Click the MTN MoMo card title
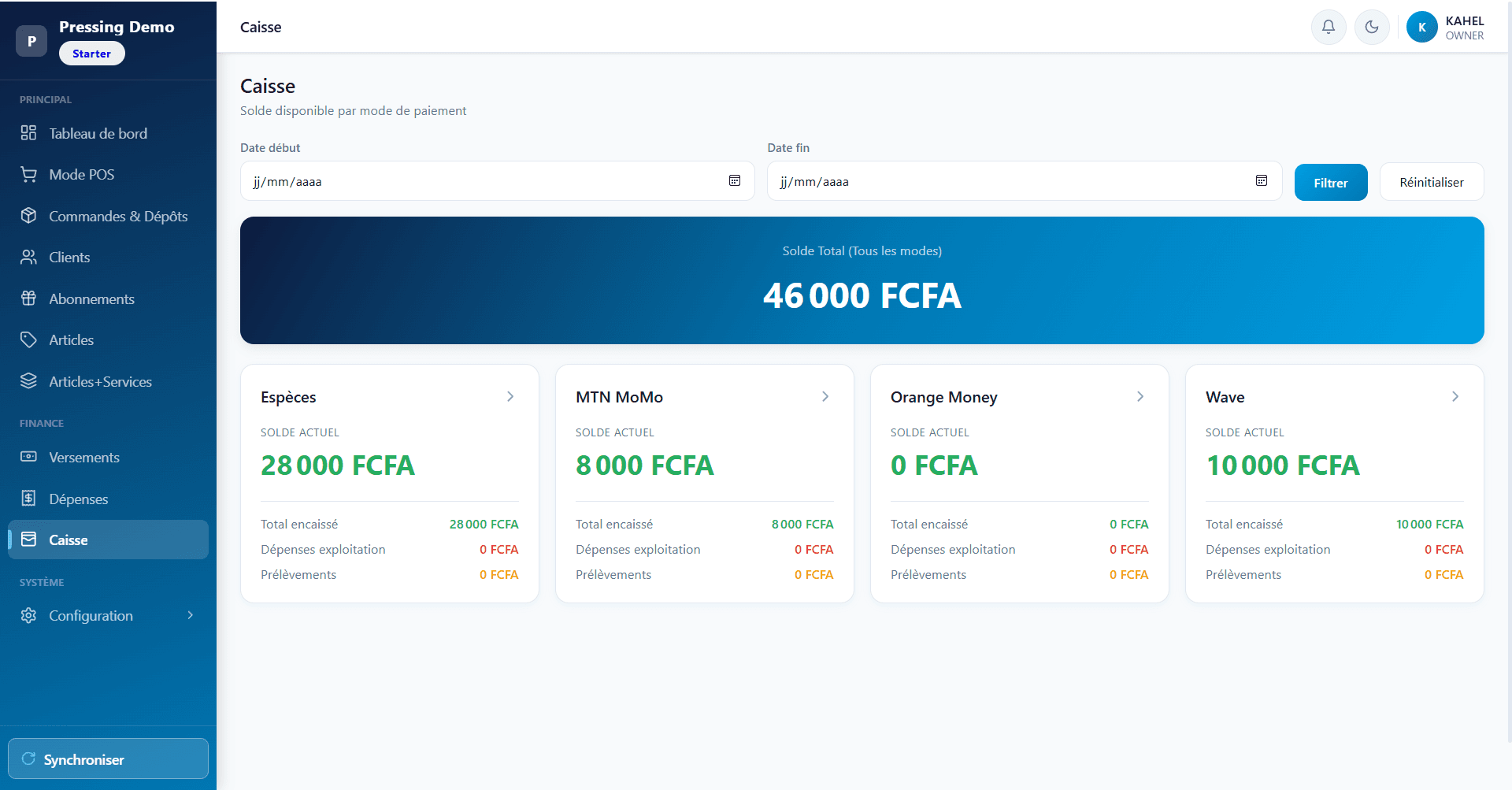Screen dimensions: 1512x790 (x=619, y=397)
